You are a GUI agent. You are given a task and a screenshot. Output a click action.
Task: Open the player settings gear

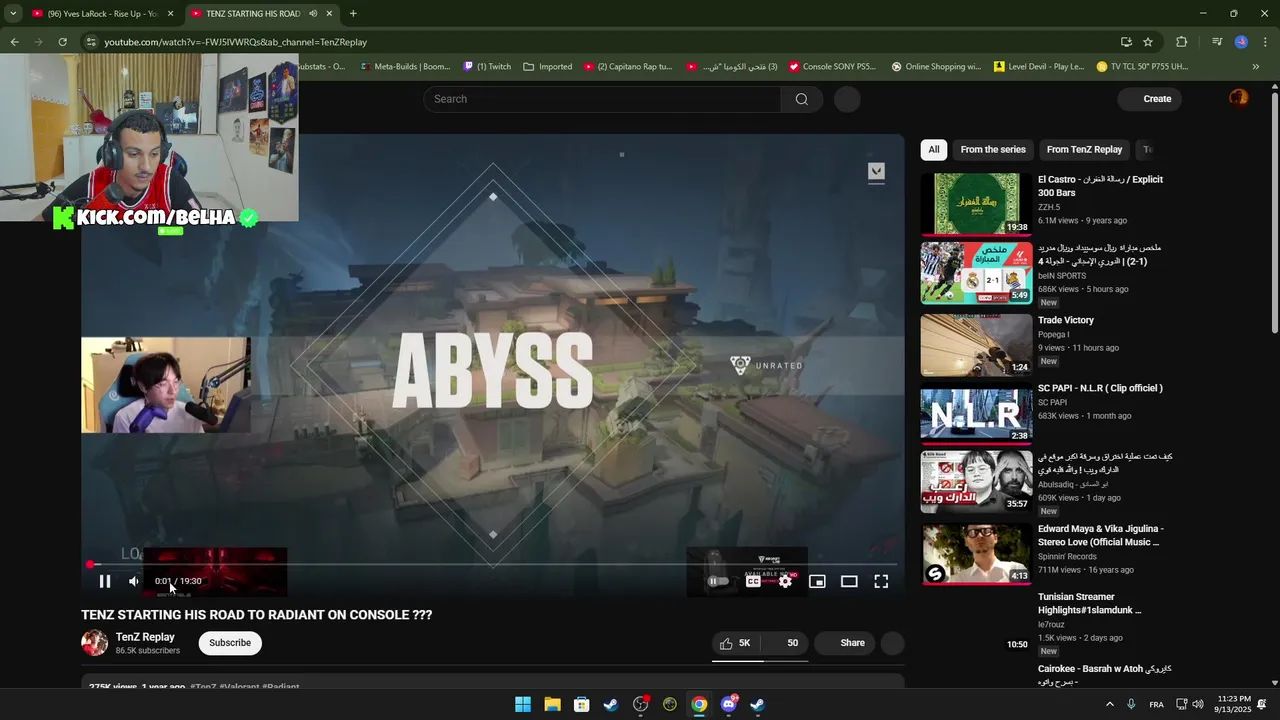pos(785,581)
